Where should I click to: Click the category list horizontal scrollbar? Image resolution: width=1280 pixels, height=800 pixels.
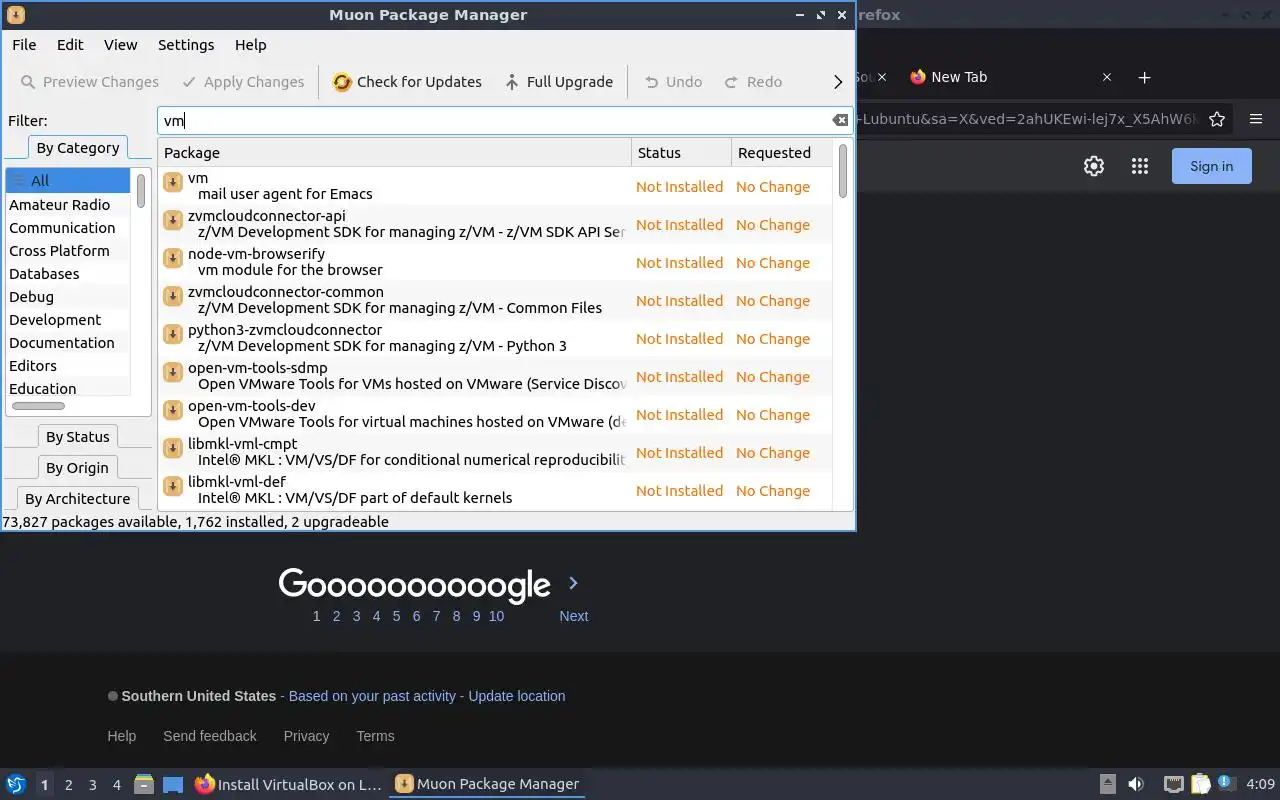[38, 406]
